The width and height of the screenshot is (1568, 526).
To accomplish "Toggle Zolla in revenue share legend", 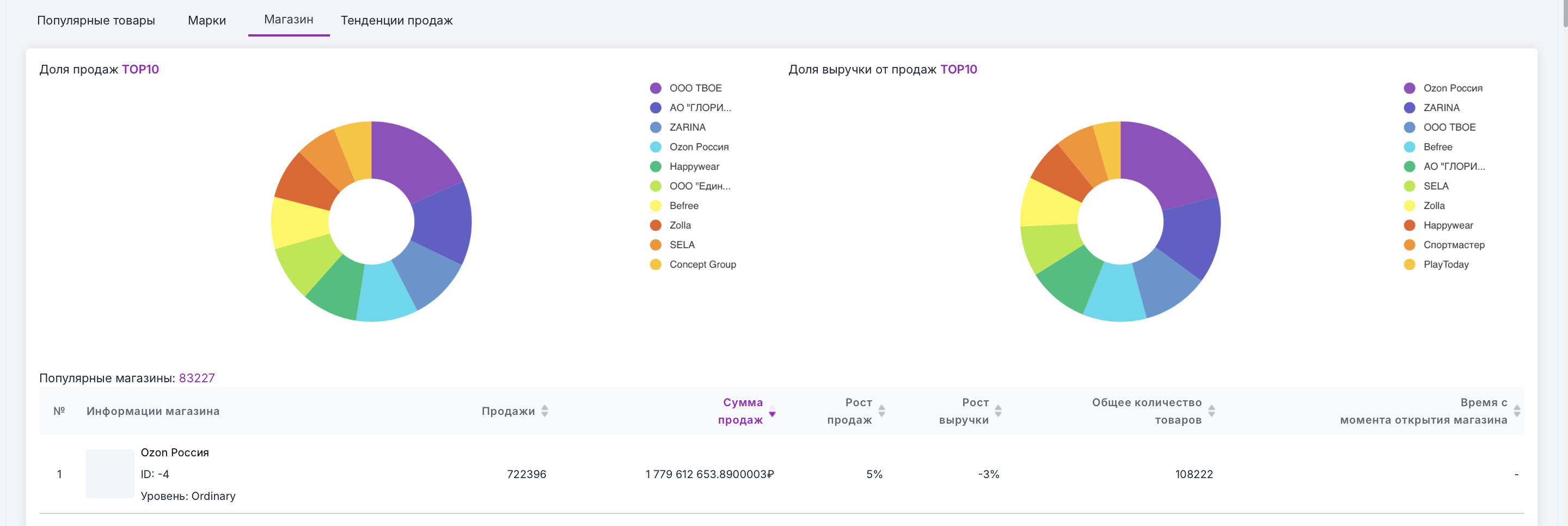I will click(x=1424, y=205).
